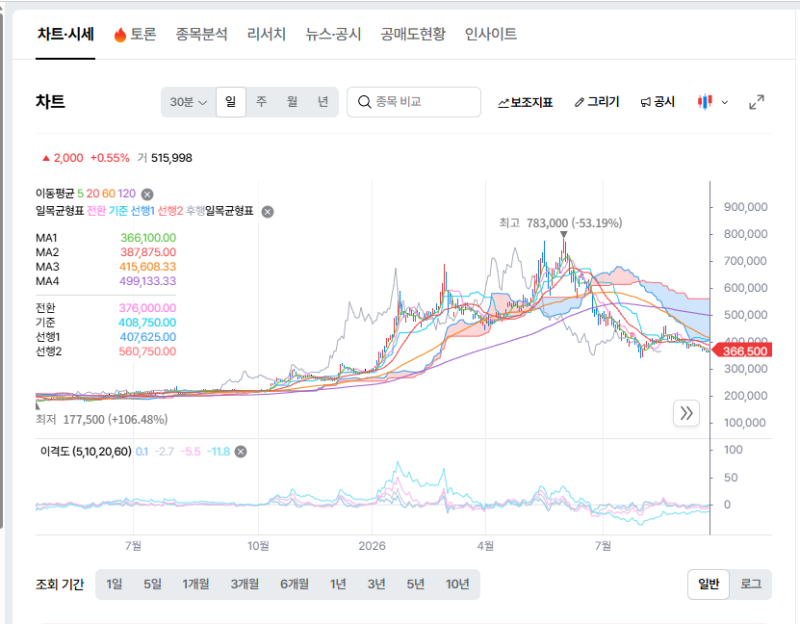
Task: Select the 년 yearly chart interval
Action: pos(323,102)
